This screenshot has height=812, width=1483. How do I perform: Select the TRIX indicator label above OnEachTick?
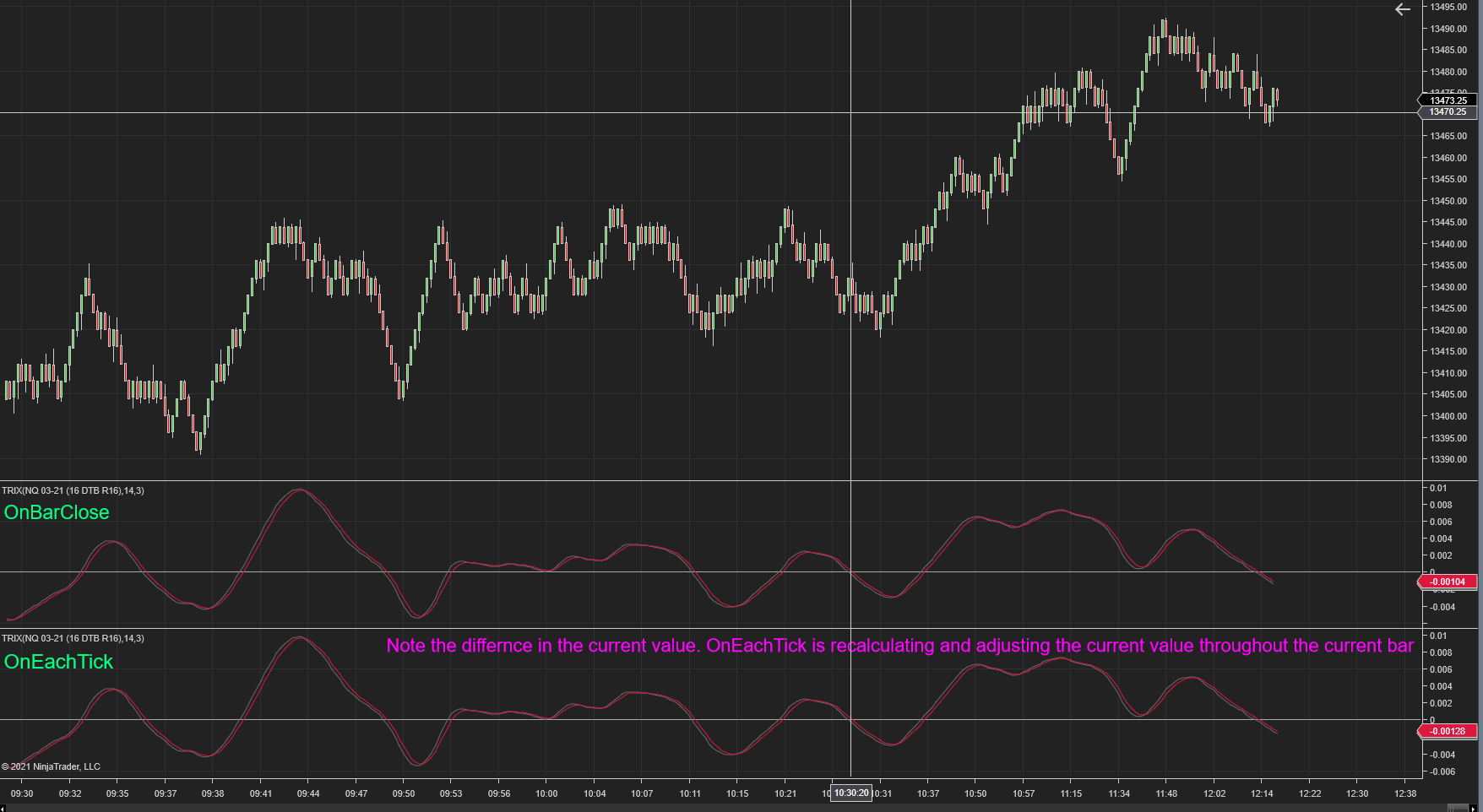[x=73, y=638]
